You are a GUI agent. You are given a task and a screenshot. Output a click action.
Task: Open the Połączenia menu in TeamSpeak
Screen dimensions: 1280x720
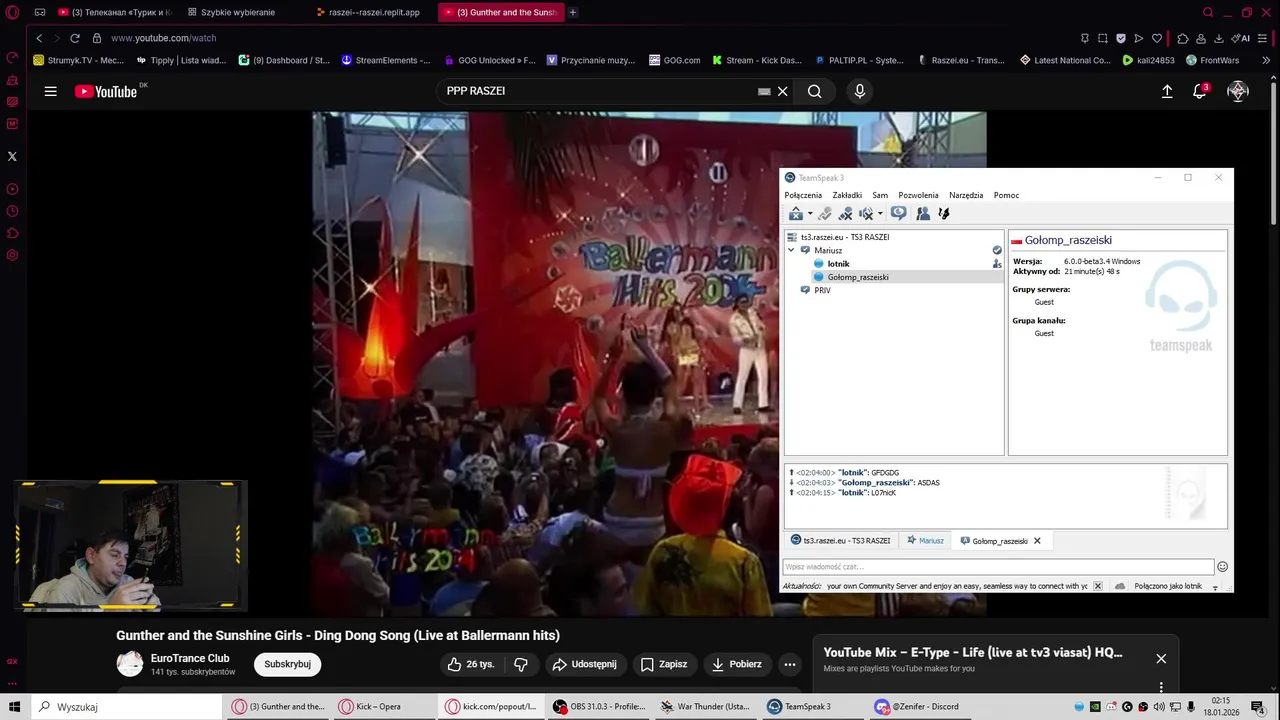tap(803, 195)
